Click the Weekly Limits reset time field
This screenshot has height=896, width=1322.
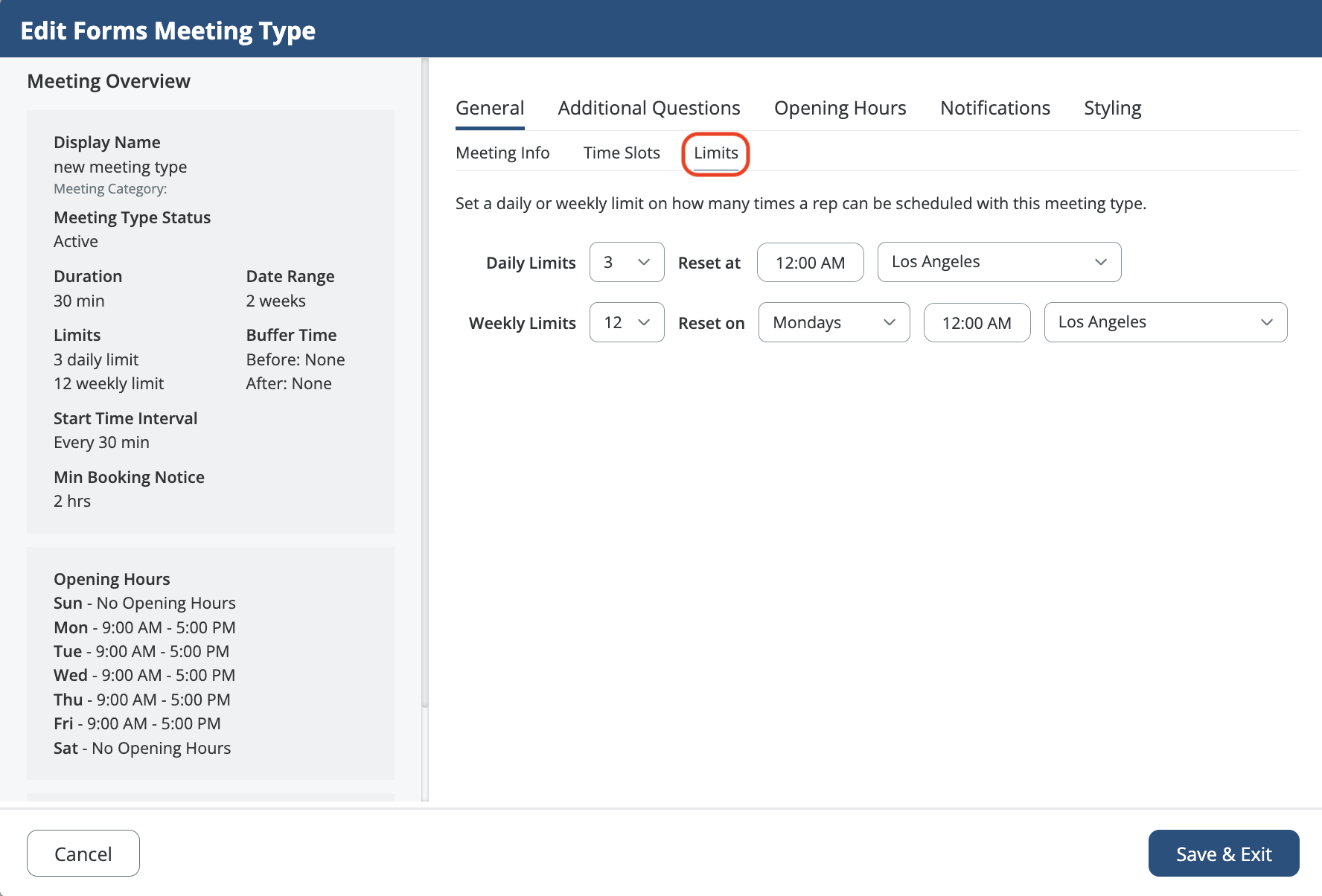tap(976, 323)
